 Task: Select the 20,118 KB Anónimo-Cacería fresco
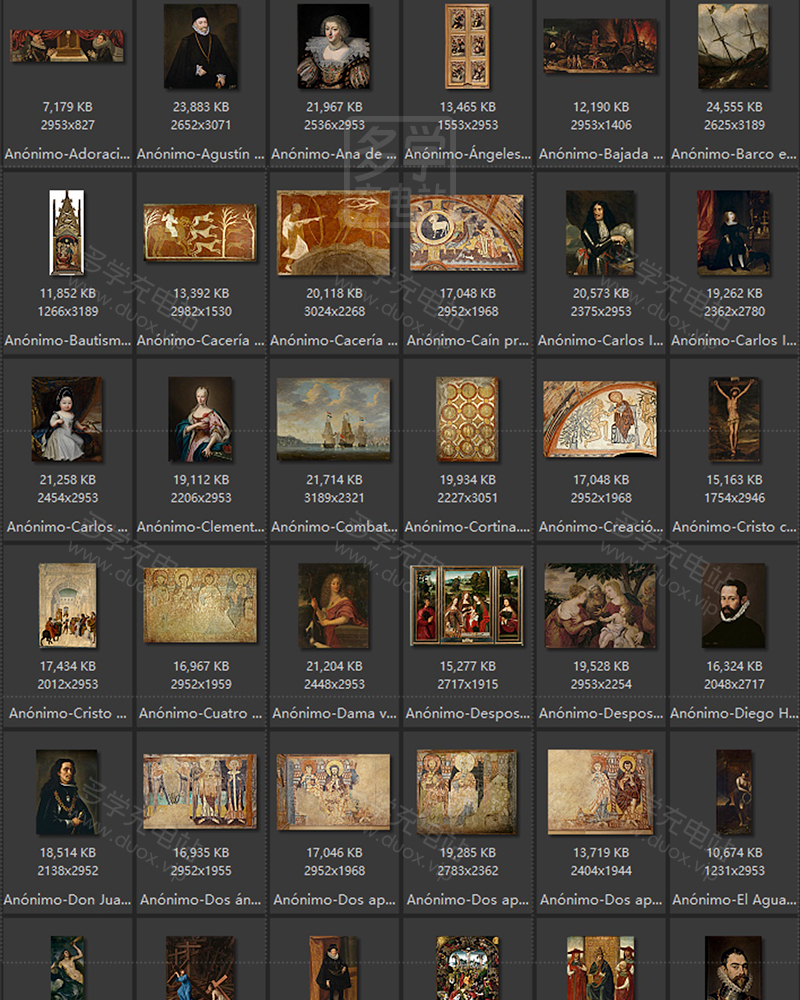click(x=333, y=232)
